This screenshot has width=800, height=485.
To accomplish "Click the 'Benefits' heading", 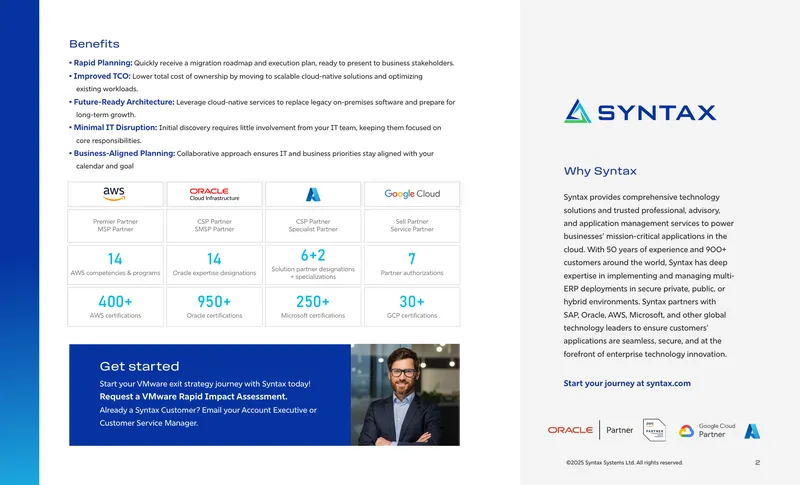I will click(x=94, y=44).
